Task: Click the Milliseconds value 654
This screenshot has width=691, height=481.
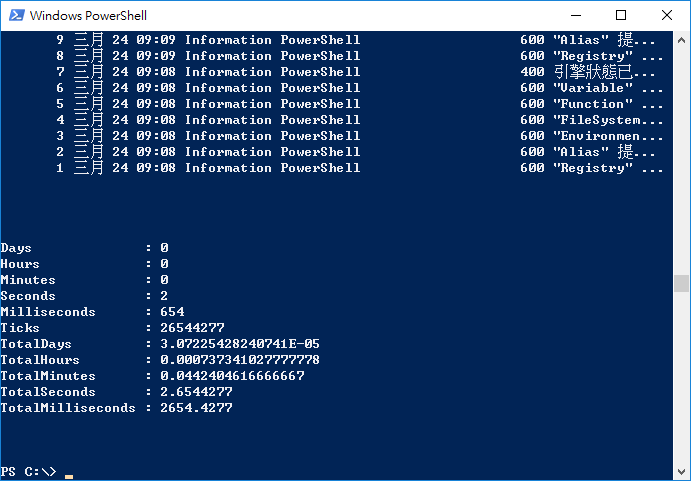Action: point(172,312)
